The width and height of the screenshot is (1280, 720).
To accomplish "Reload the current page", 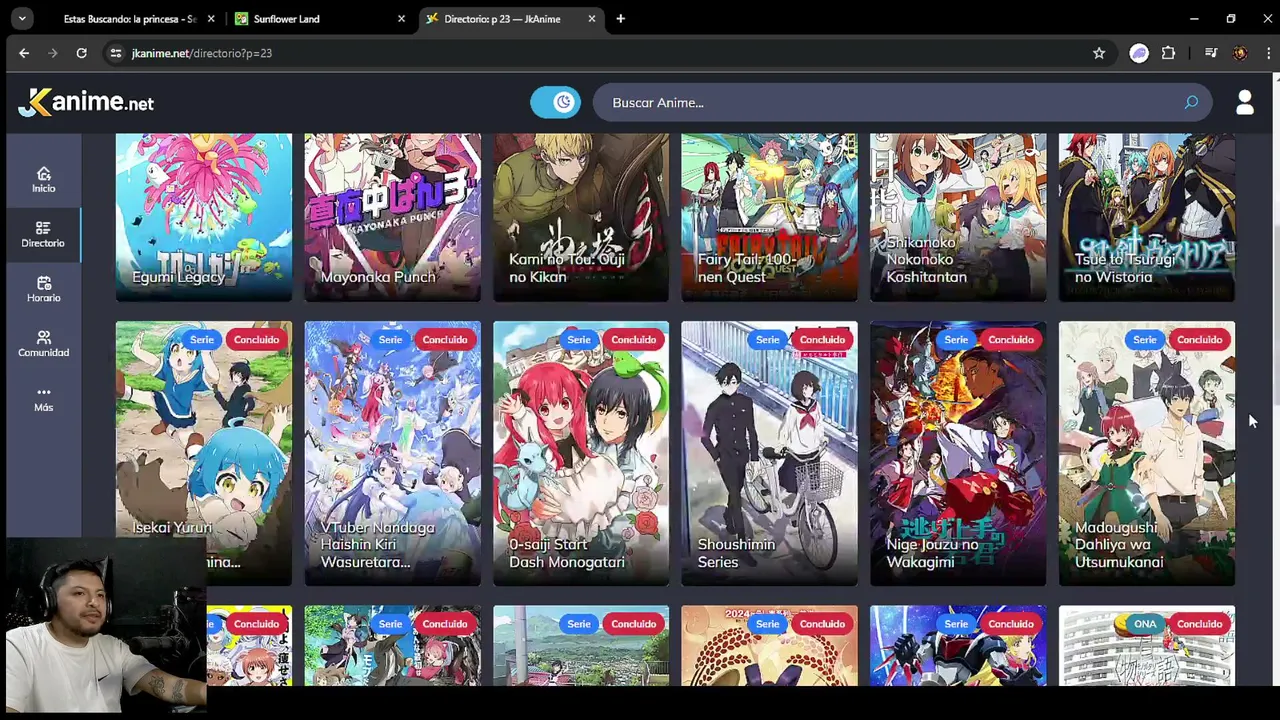I will click(x=81, y=53).
